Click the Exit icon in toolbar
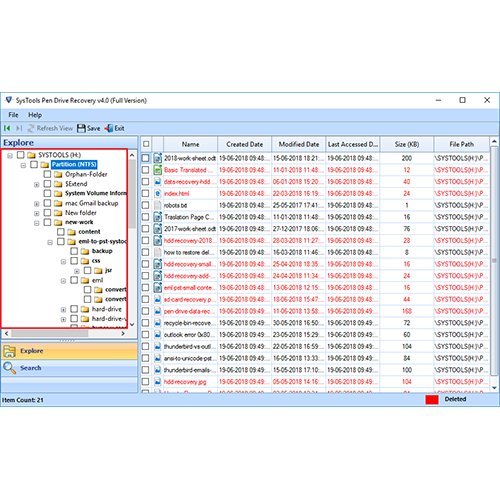The height and width of the screenshot is (500, 500). pos(109,128)
